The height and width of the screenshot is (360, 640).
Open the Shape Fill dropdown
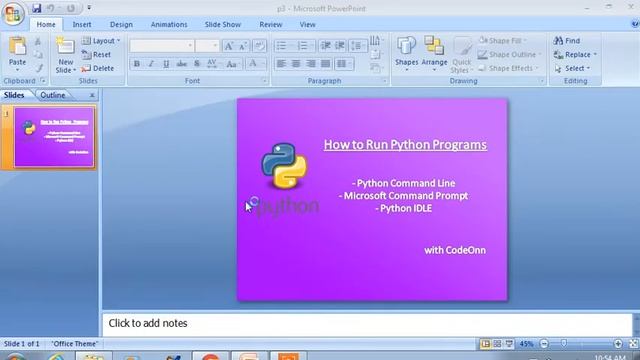point(503,40)
